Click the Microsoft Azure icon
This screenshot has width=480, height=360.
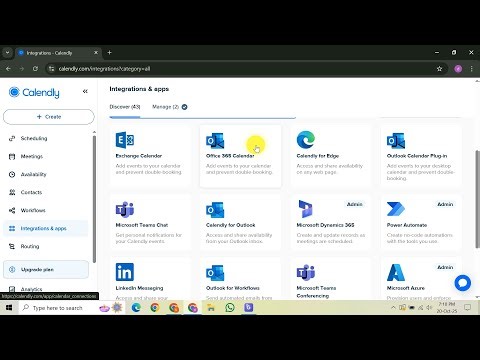pyautogui.click(x=396, y=273)
